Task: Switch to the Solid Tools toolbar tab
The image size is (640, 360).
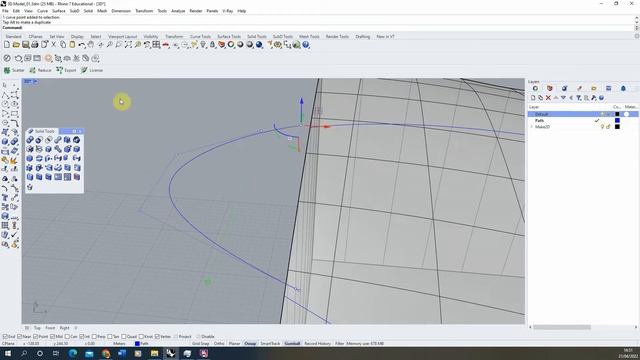Action: click(x=257, y=37)
